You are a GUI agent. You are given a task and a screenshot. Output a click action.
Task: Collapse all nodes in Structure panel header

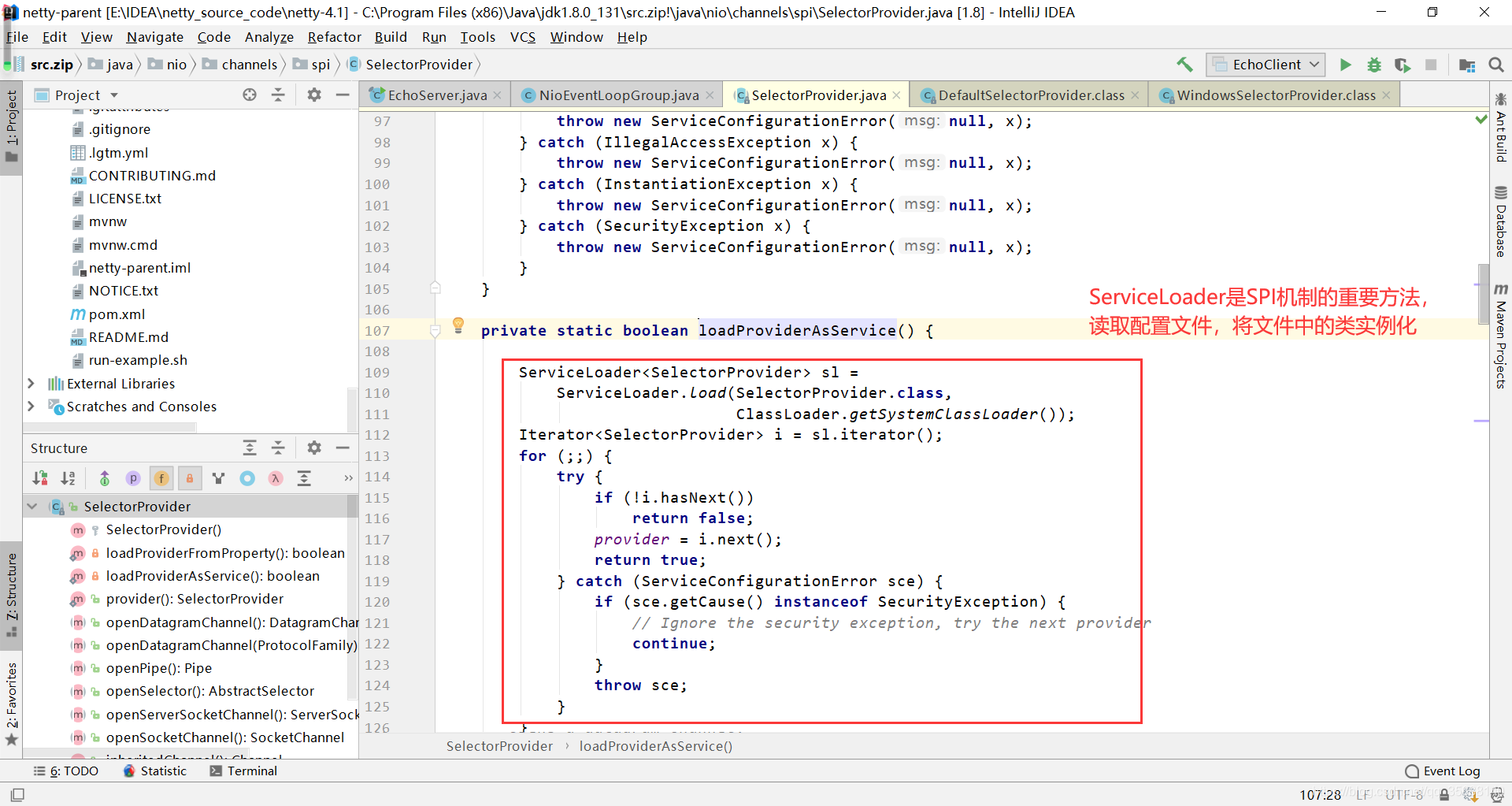pyautogui.click(x=278, y=448)
